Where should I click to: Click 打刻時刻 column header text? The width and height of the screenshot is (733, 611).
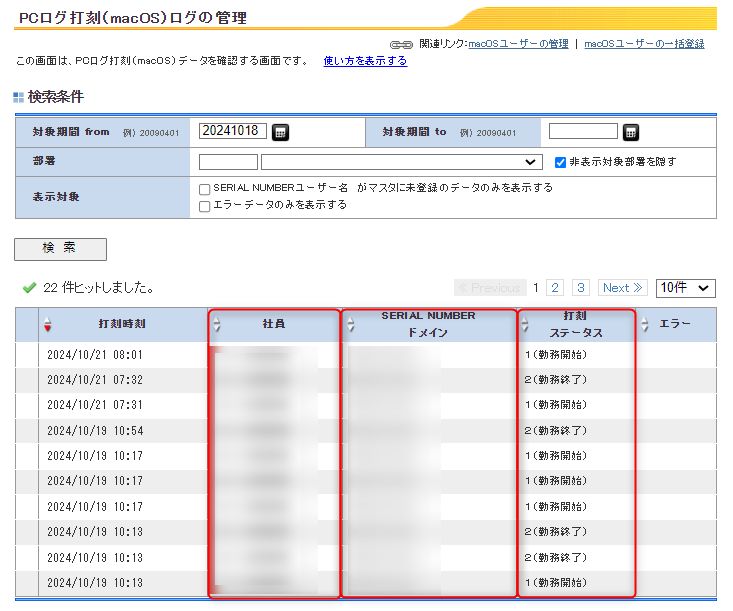click(x=122, y=324)
